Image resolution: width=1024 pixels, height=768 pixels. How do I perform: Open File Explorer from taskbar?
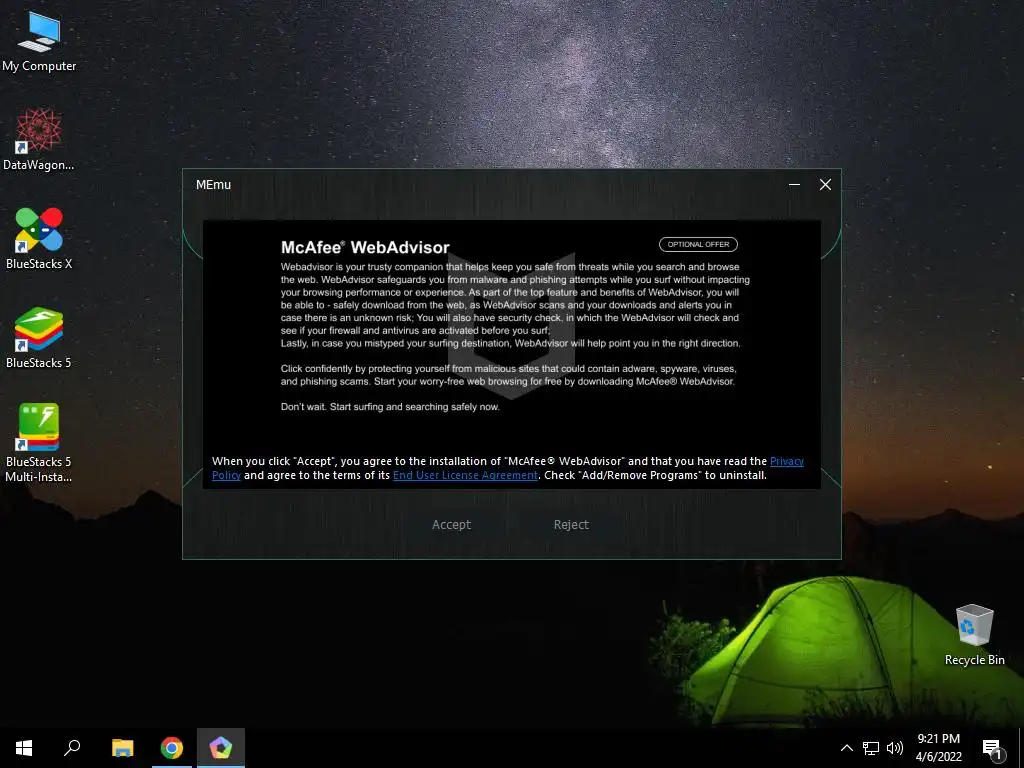[x=122, y=748]
